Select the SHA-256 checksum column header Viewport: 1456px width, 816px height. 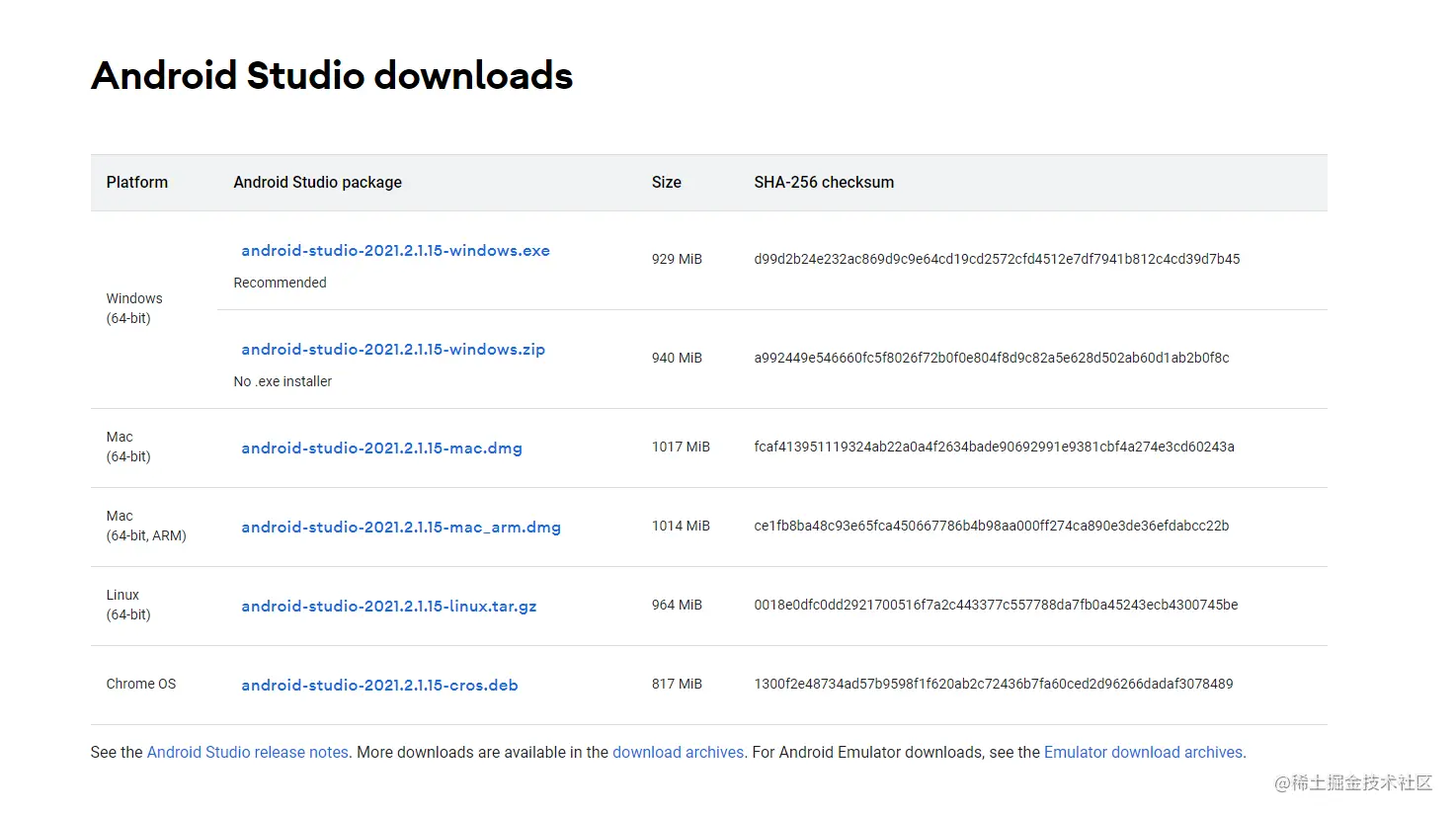click(x=824, y=182)
